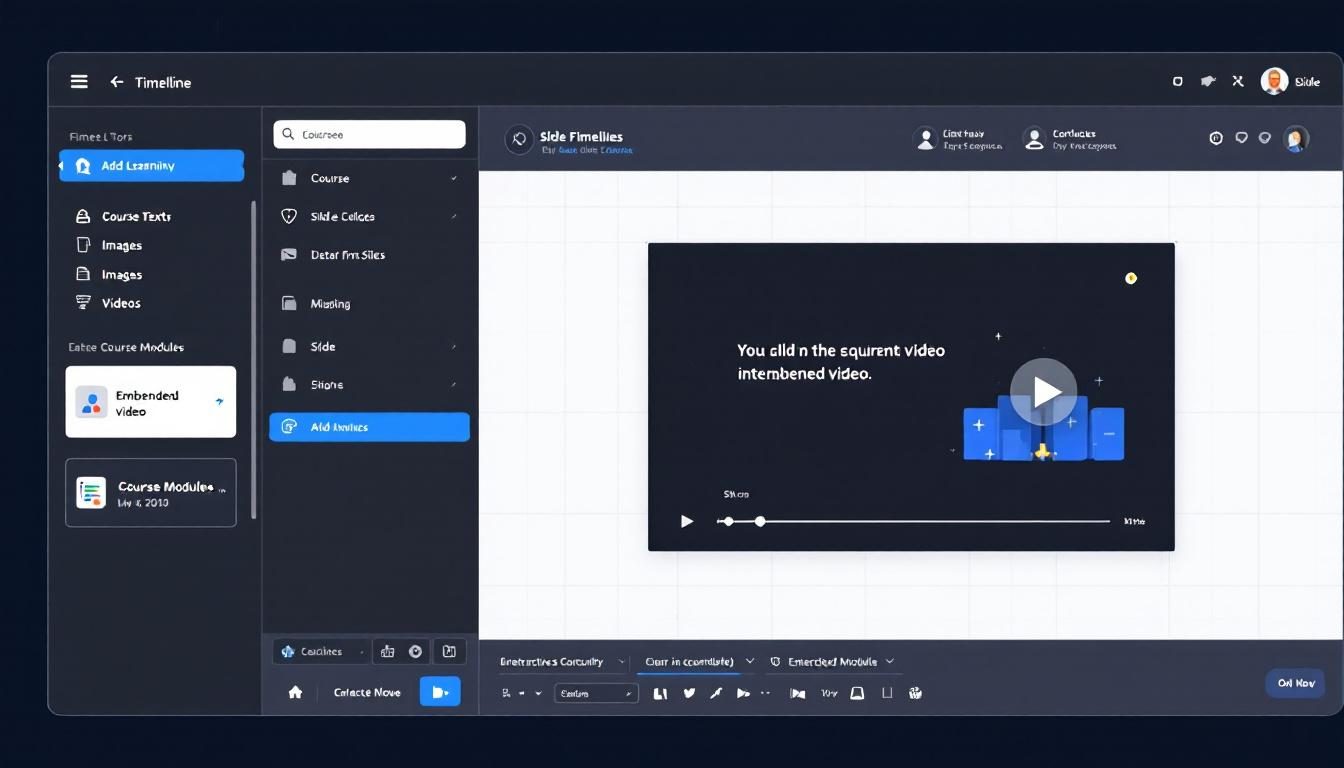Click the Twitter bird icon in toolbar
The width and height of the screenshot is (1344, 768).
(689, 693)
